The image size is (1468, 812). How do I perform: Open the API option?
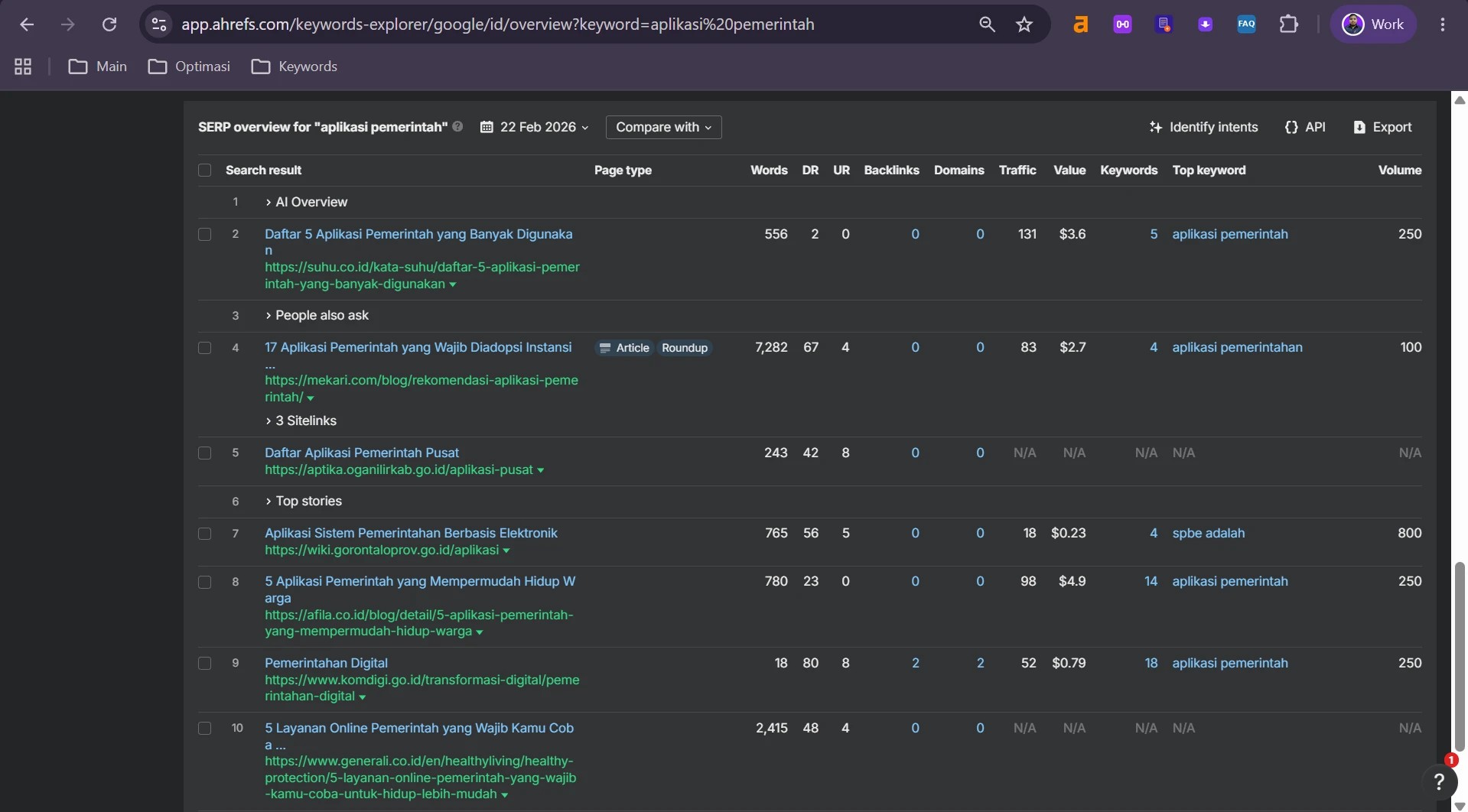coord(1305,127)
